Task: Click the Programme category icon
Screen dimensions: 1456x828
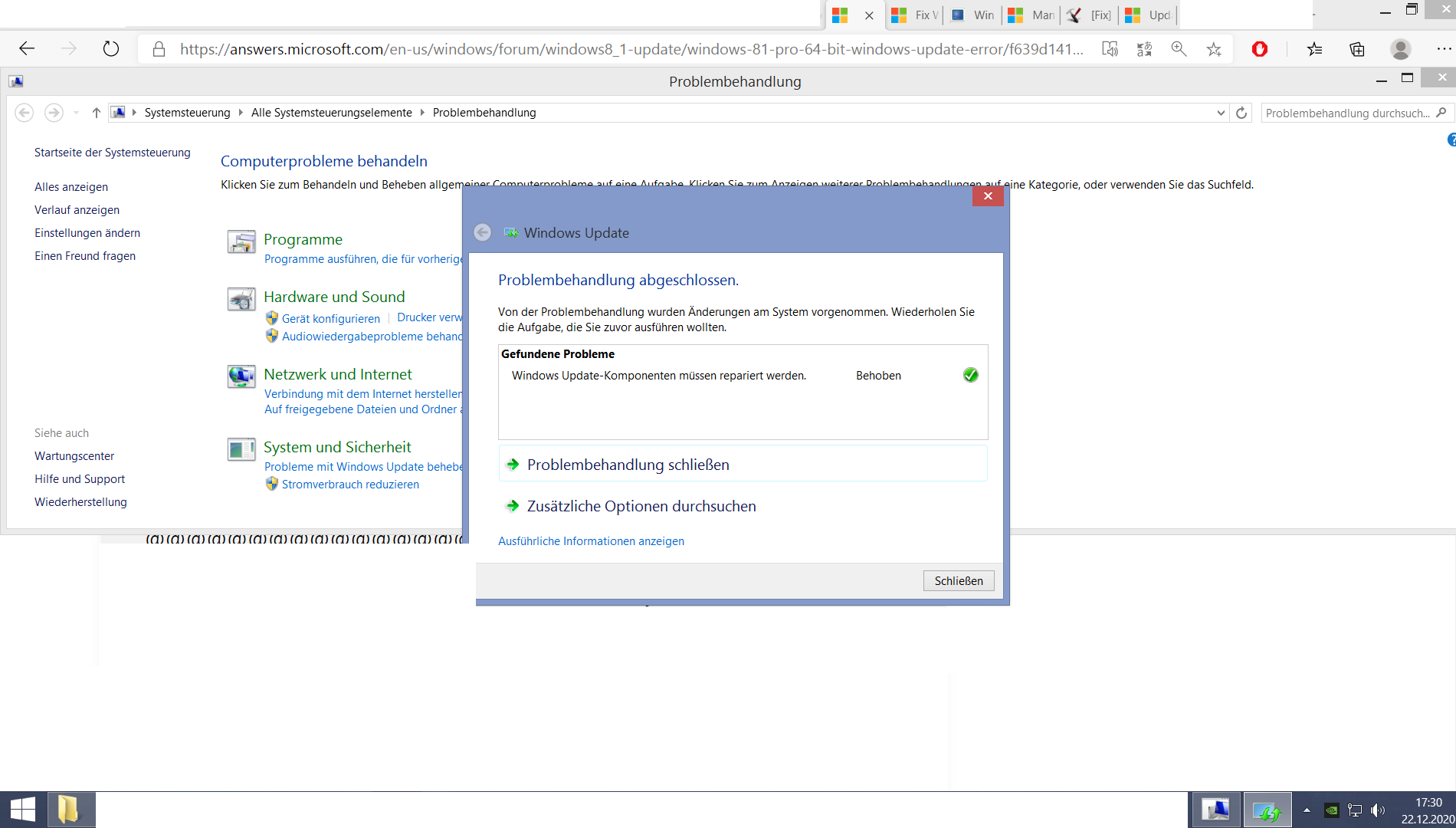Action: coord(241,242)
